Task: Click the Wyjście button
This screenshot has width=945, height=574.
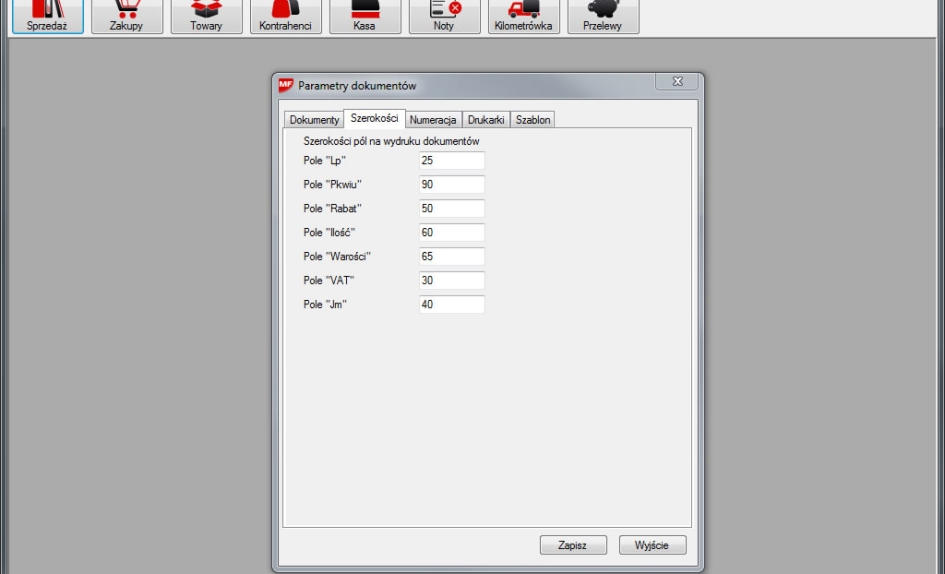Action: point(652,545)
